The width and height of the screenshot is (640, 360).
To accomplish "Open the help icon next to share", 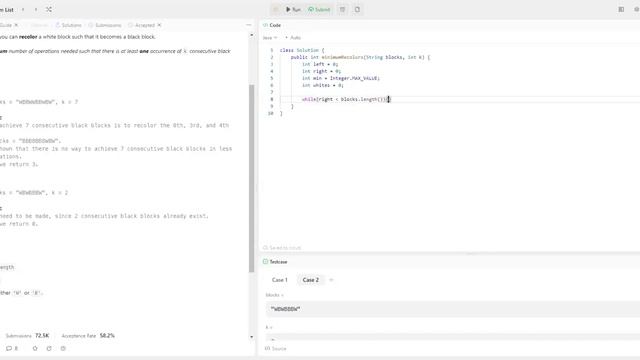I will [63, 349].
